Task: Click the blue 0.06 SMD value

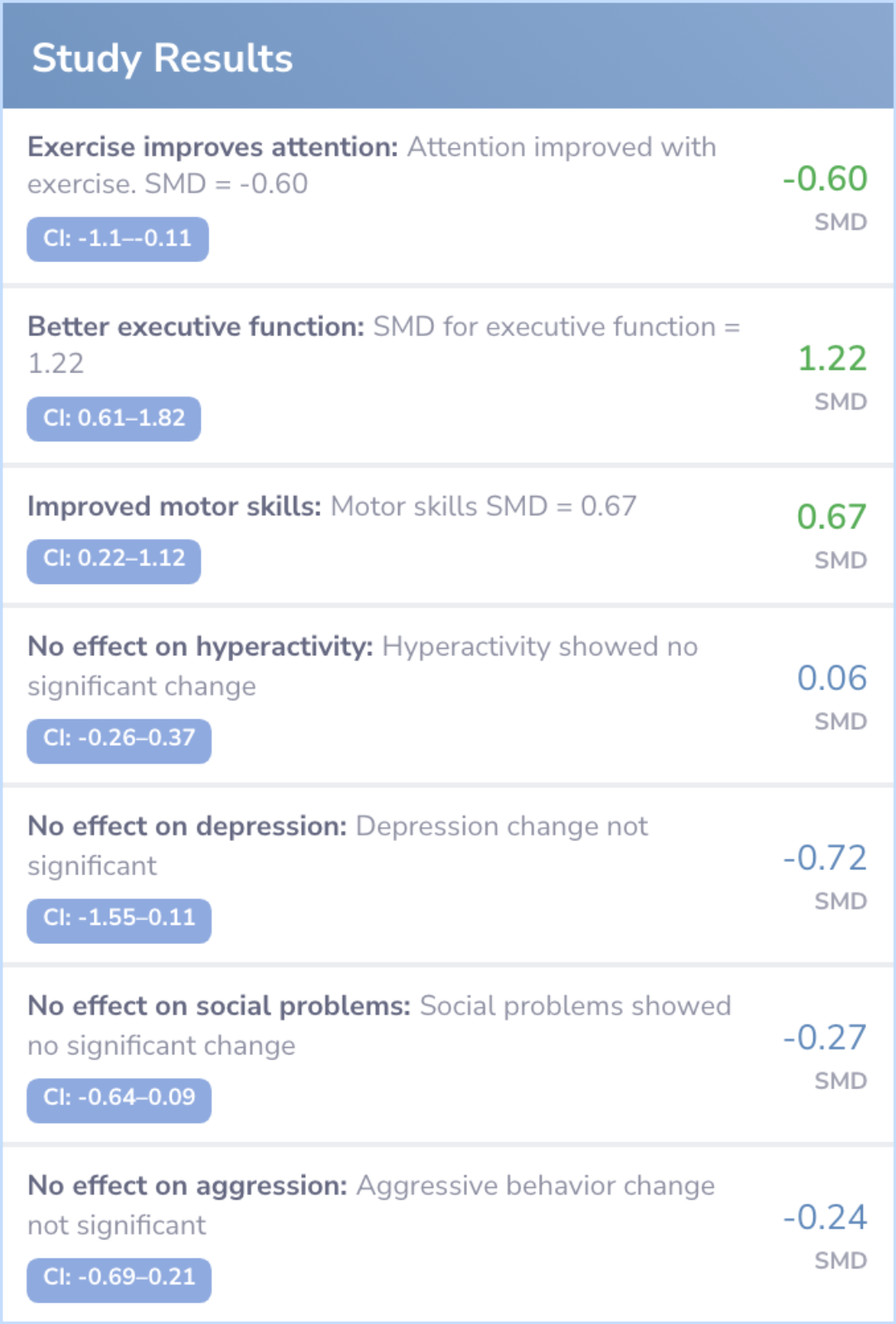Action: click(x=831, y=678)
